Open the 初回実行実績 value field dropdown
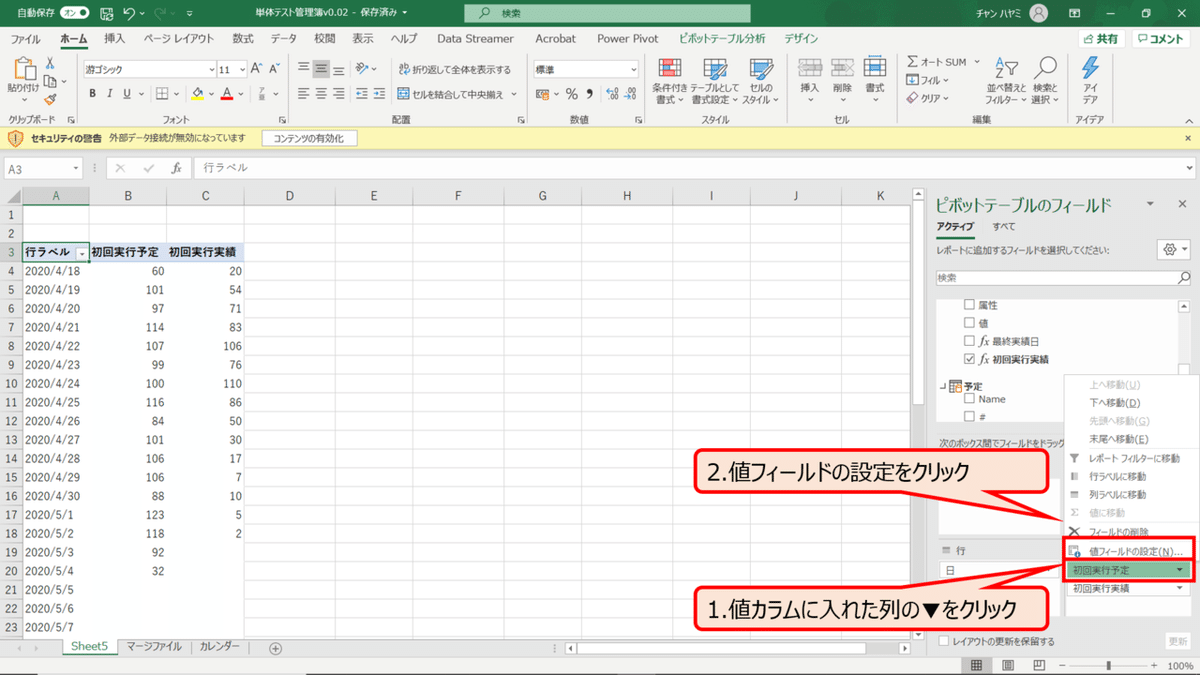This screenshot has height=675, width=1200. (x=1182, y=589)
